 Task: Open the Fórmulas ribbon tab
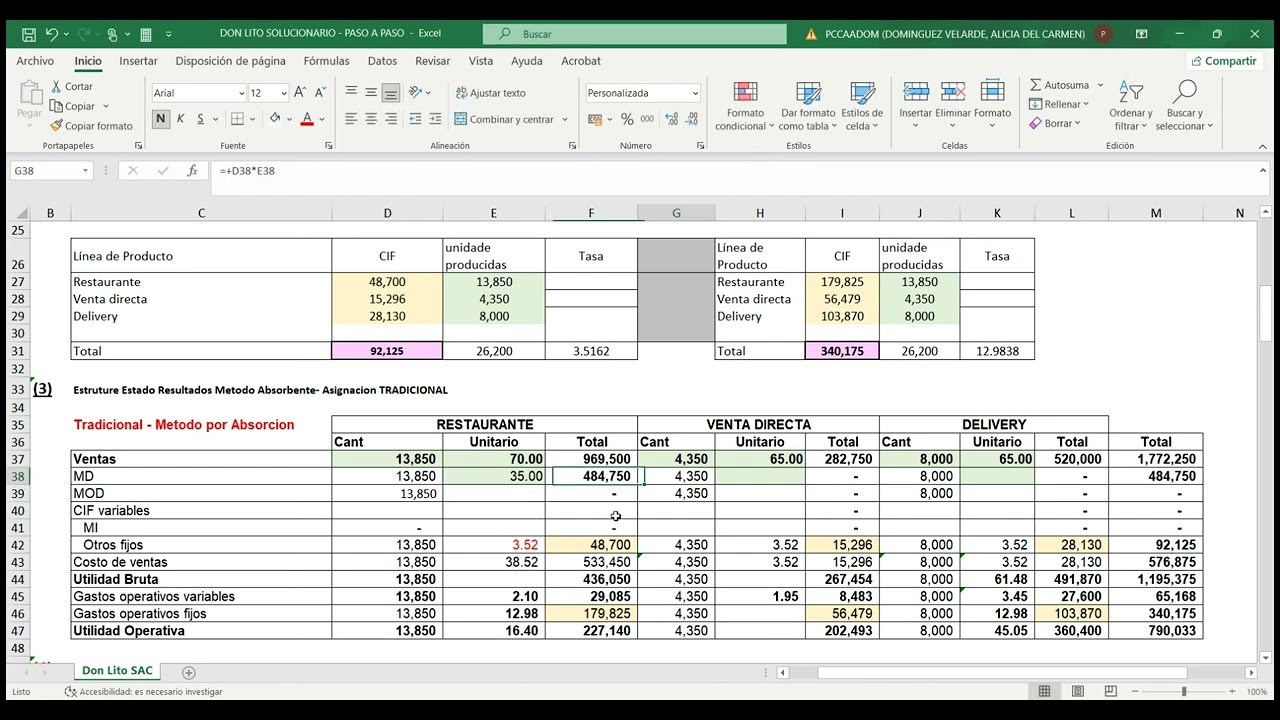tap(327, 61)
